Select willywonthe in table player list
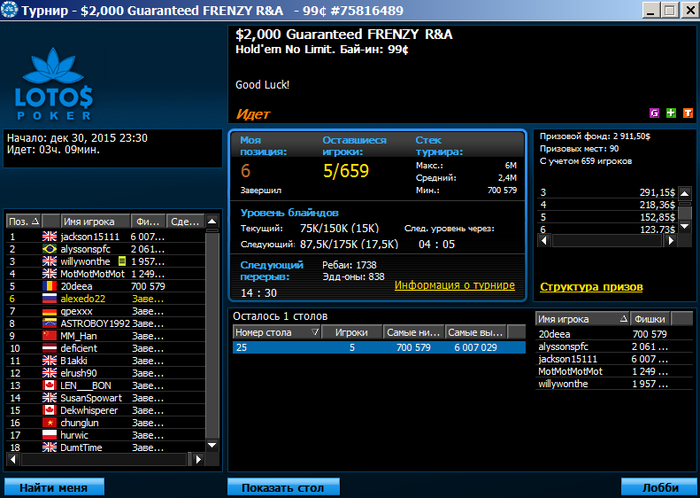This screenshot has height=498, width=700. (x=614, y=384)
